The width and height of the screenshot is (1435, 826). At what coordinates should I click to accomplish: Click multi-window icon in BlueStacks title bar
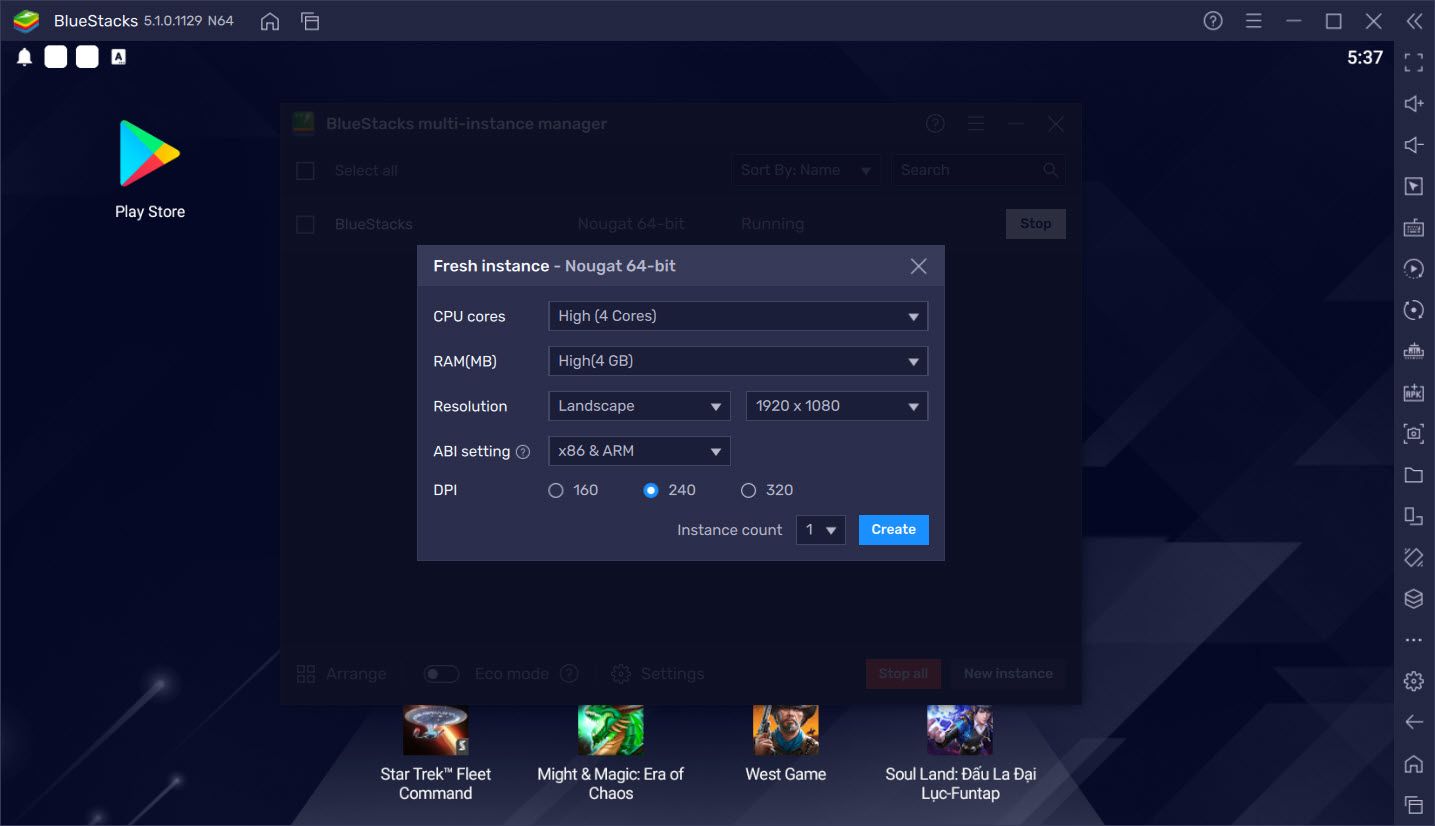click(310, 21)
